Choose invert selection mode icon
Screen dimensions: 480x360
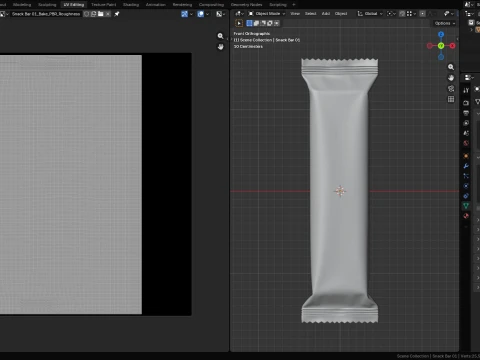click(x=270, y=23)
